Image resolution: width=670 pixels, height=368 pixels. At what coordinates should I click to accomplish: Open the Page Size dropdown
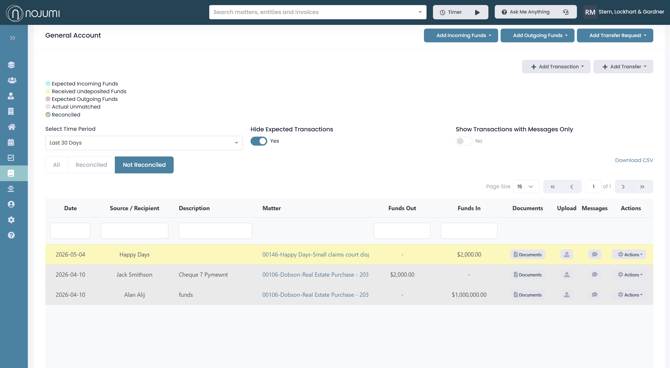[x=526, y=186]
